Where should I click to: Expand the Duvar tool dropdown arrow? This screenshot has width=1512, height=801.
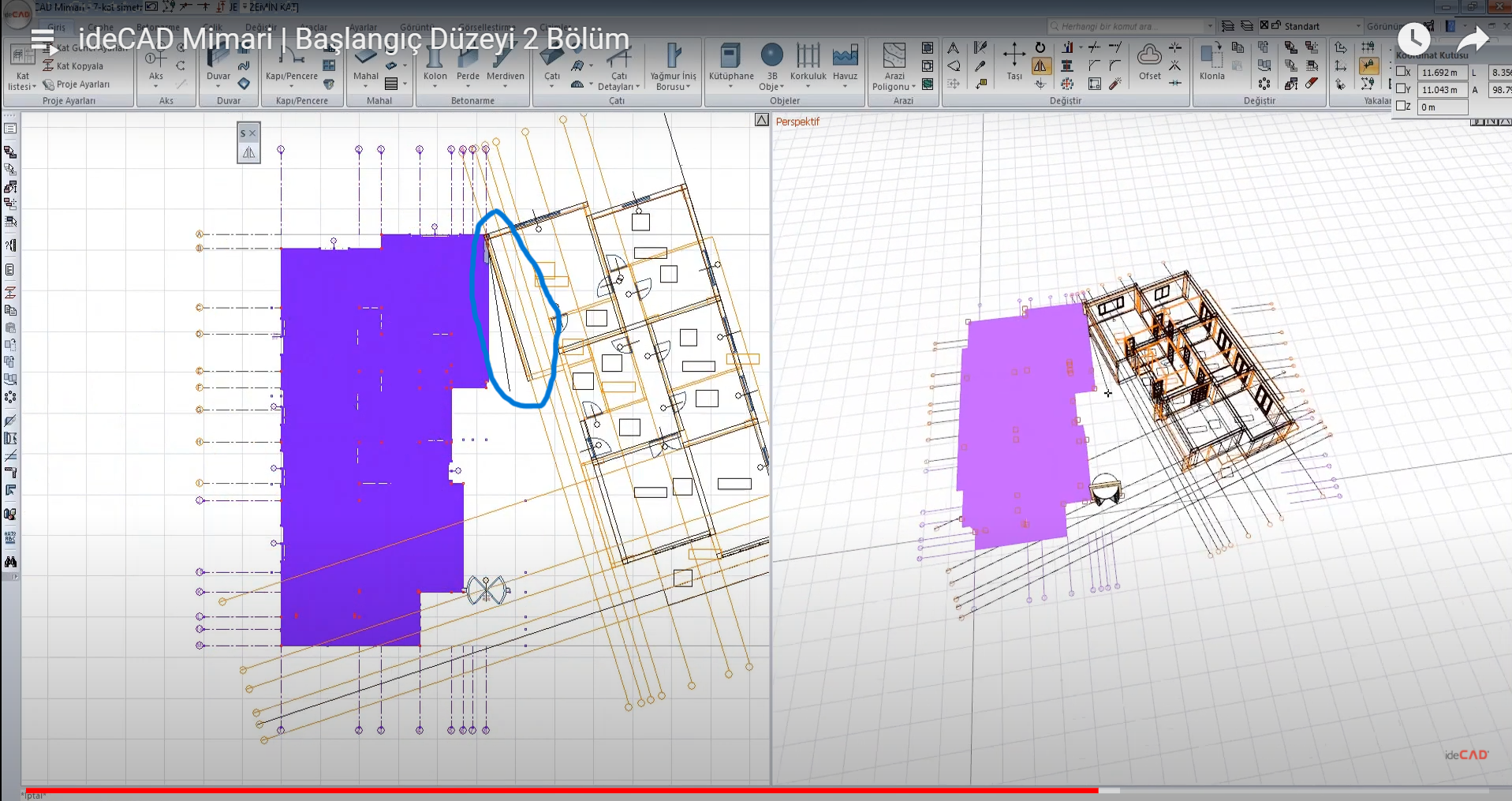tap(218, 86)
